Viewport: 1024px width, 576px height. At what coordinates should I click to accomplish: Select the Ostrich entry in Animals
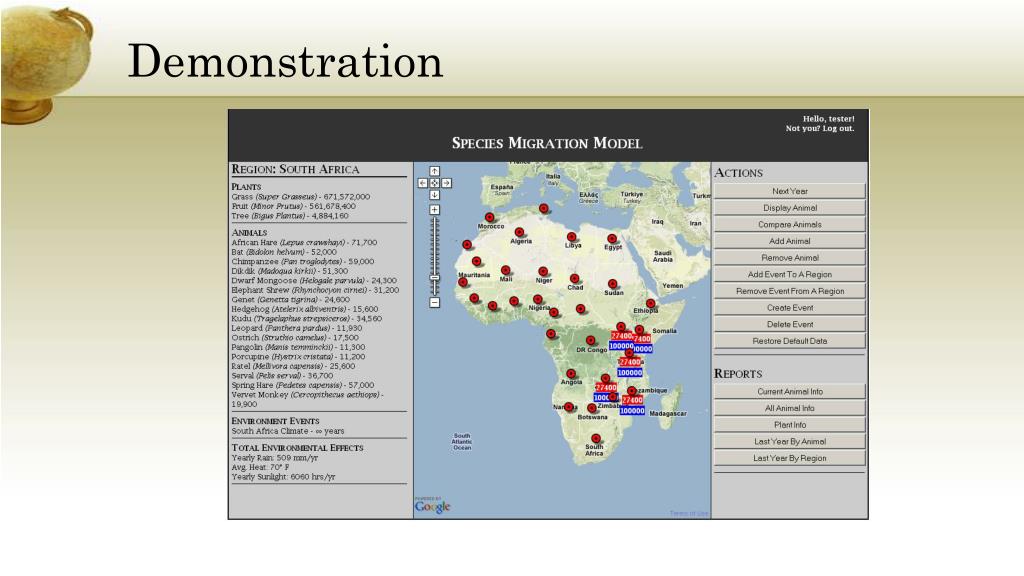pyautogui.click(x=295, y=338)
